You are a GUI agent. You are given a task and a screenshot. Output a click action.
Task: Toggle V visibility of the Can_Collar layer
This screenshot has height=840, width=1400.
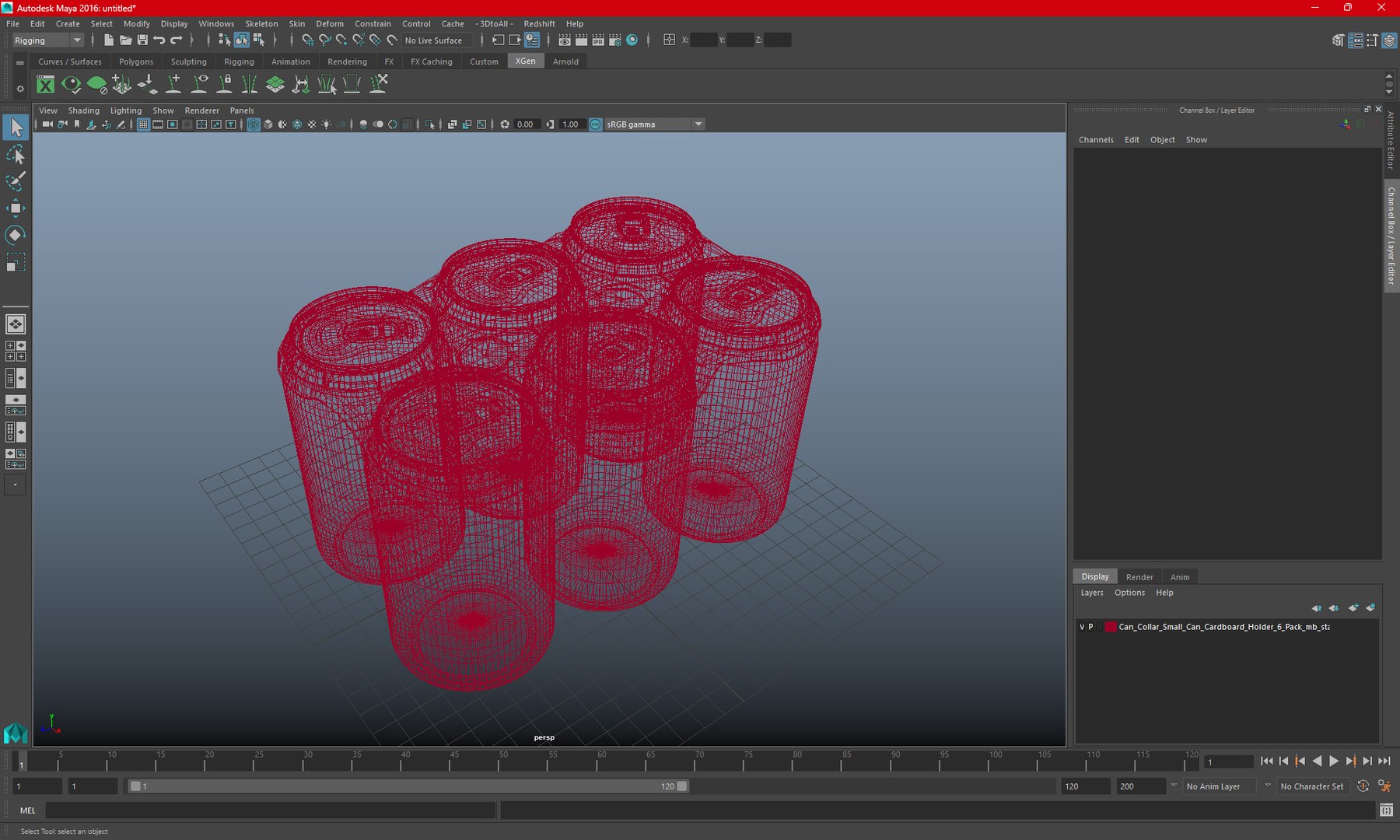tap(1082, 627)
